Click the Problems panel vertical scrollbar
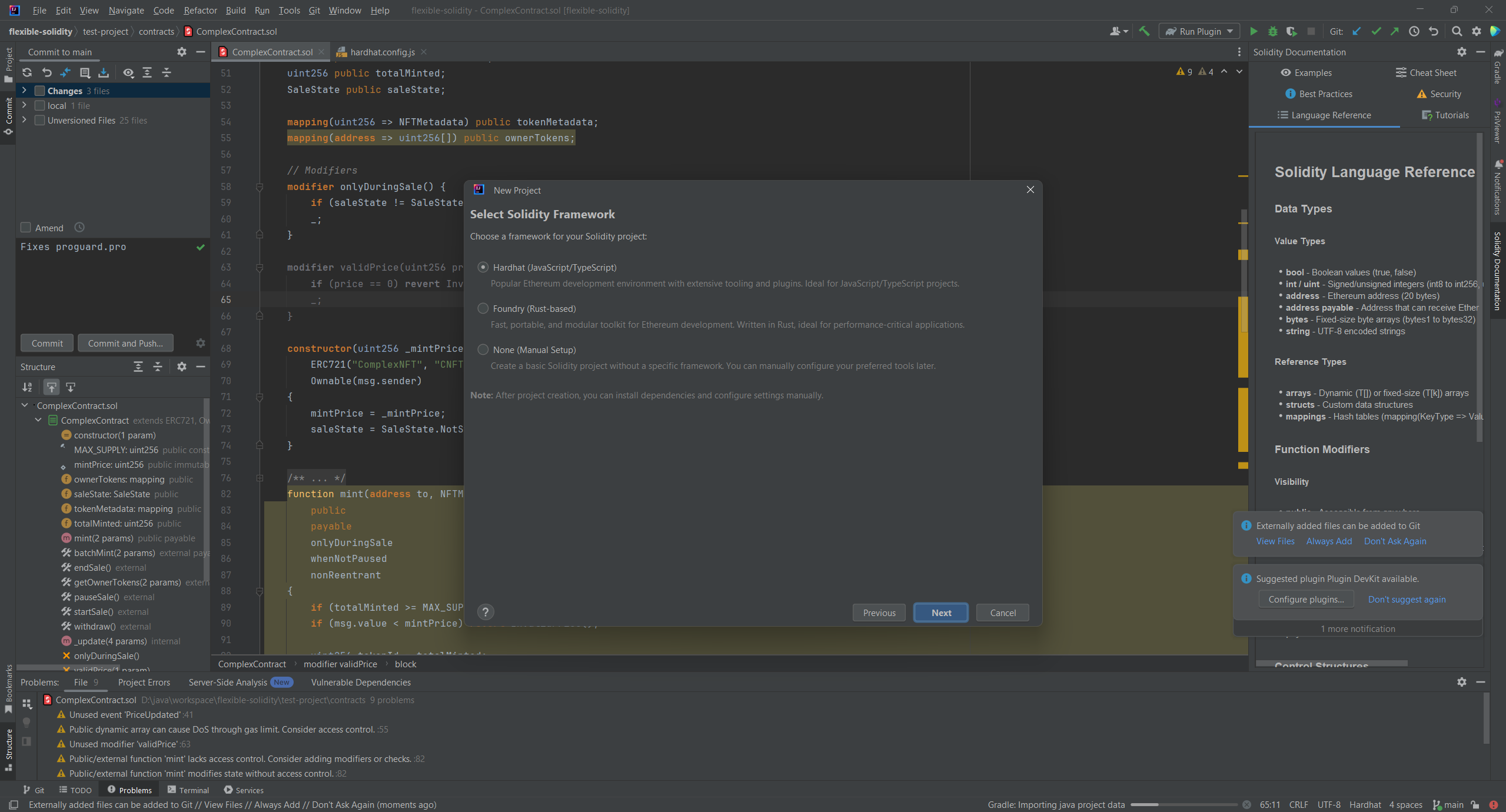This screenshot has width=1506, height=812. pyautogui.click(x=1486, y=718)
